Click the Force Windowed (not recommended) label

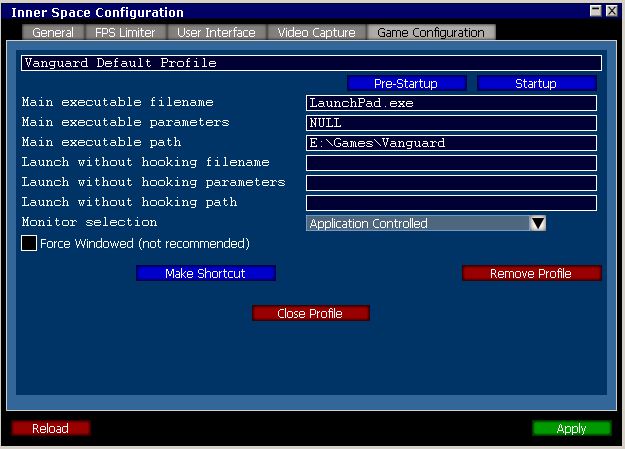click(145, 243)
